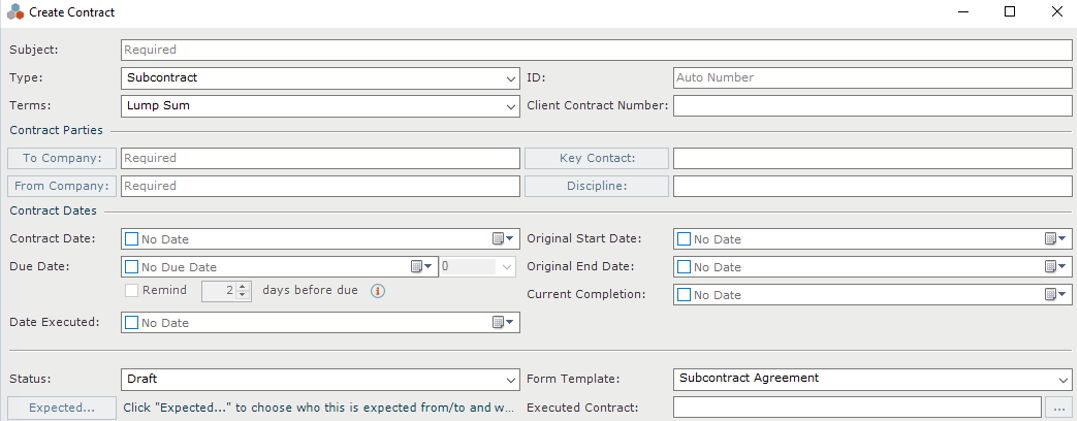Click the To Company button
The height and width of the screenshot is (421, 1077).
pyautogui.click(x=62, y=158)
